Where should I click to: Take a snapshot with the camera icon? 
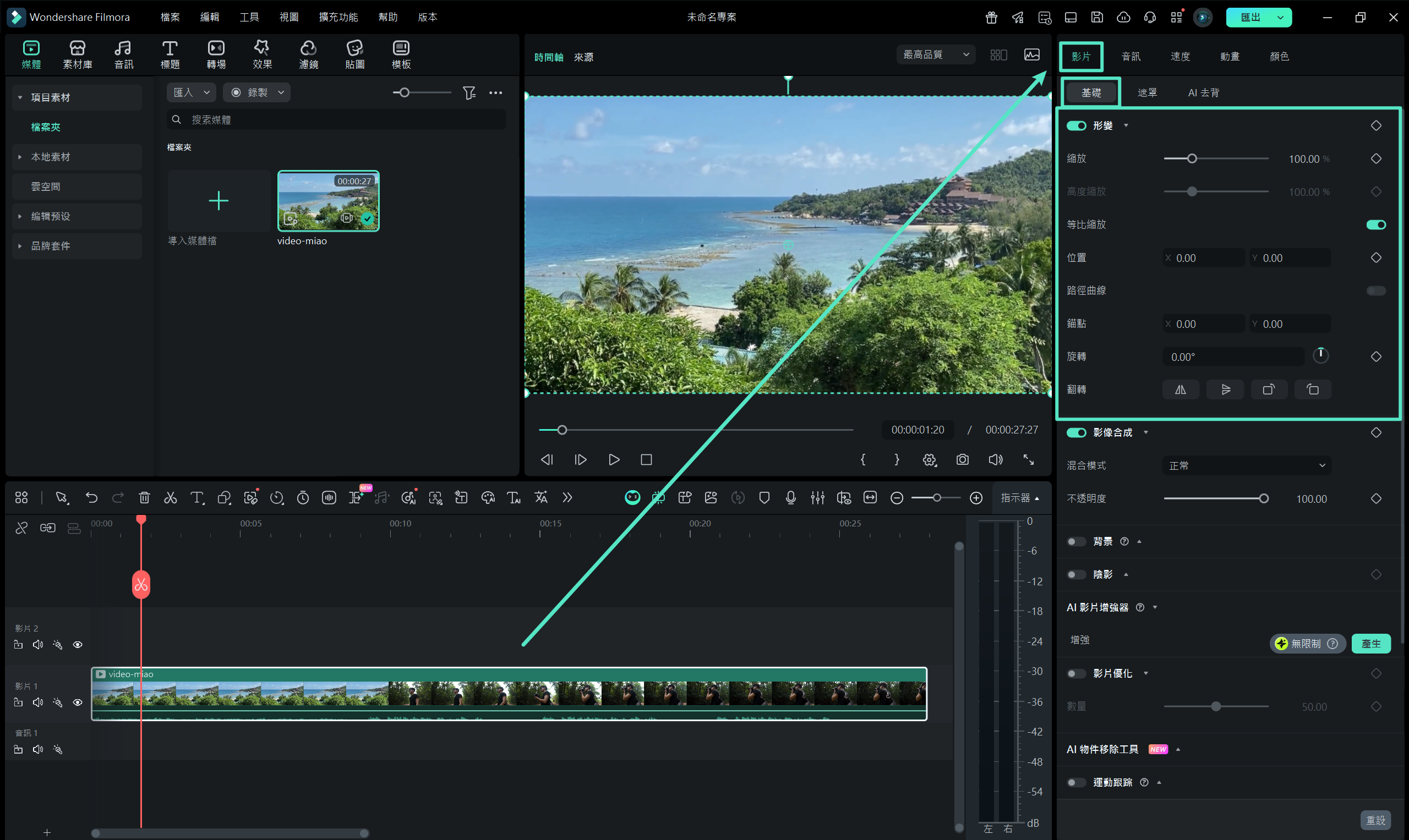962,460
